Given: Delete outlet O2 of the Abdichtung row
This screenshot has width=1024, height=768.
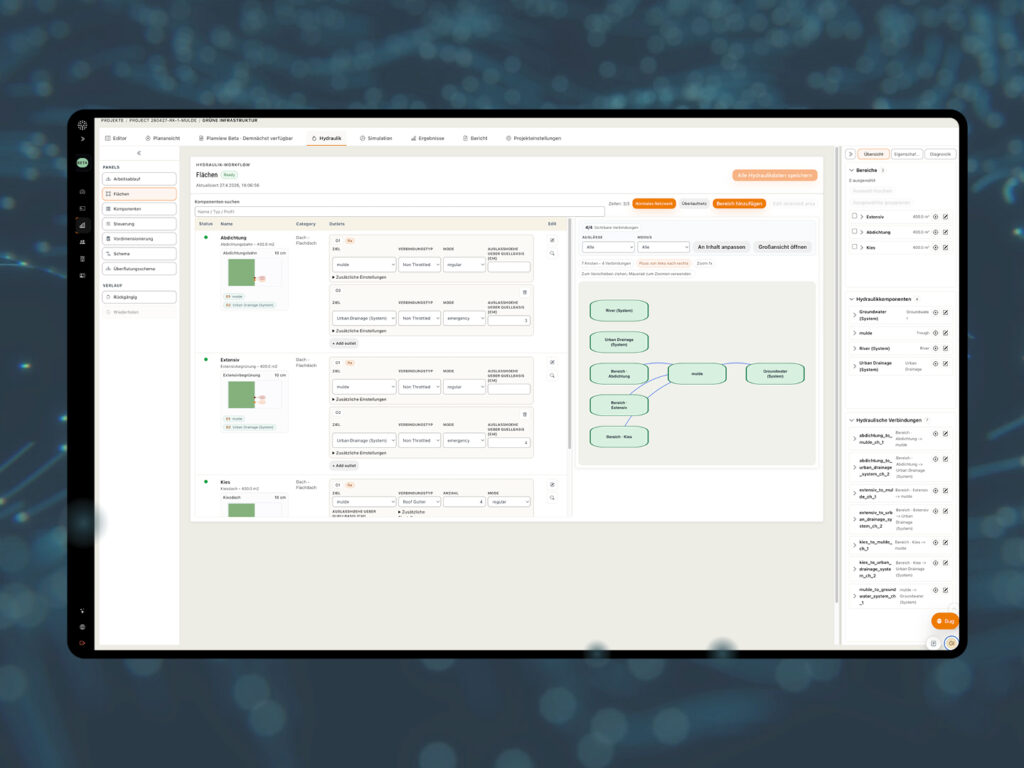Looking at the screenshot, I should click(524, 292).
